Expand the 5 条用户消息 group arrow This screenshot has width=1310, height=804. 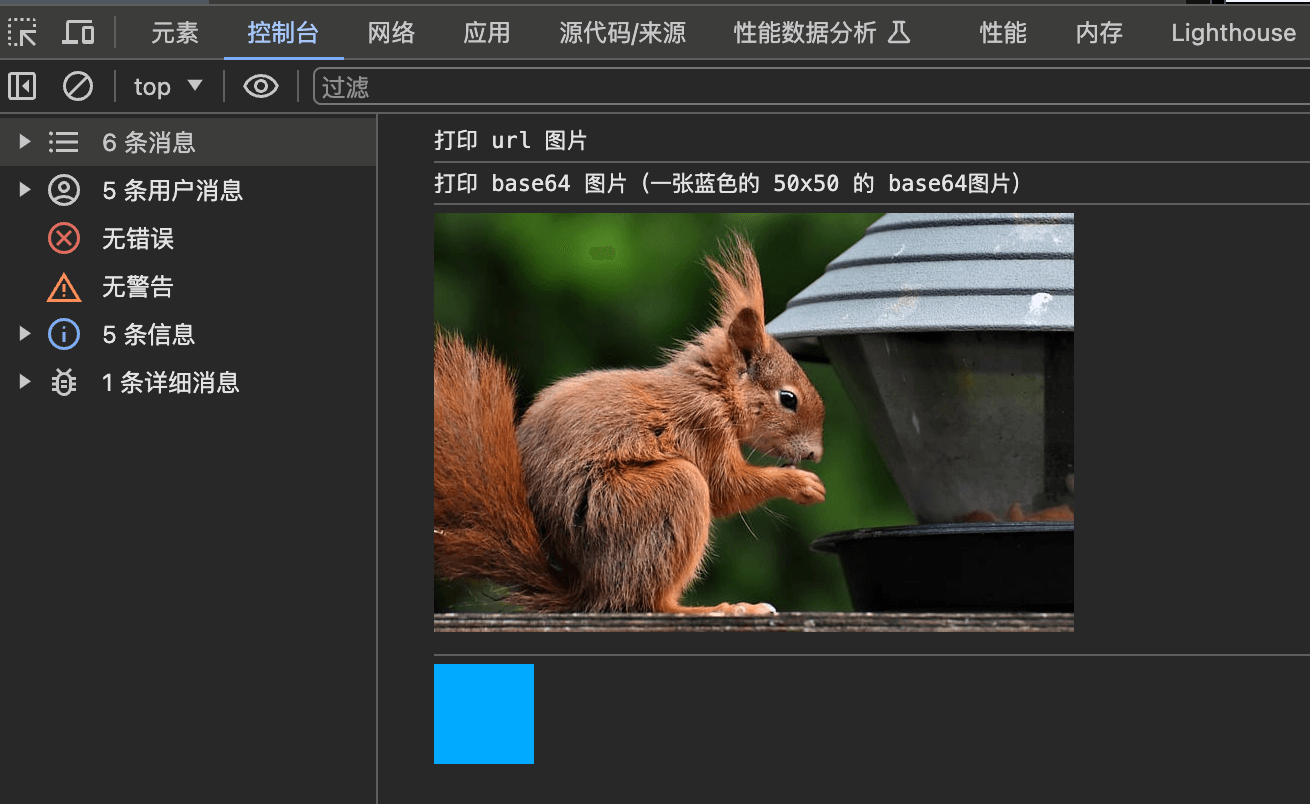(26, 190)
